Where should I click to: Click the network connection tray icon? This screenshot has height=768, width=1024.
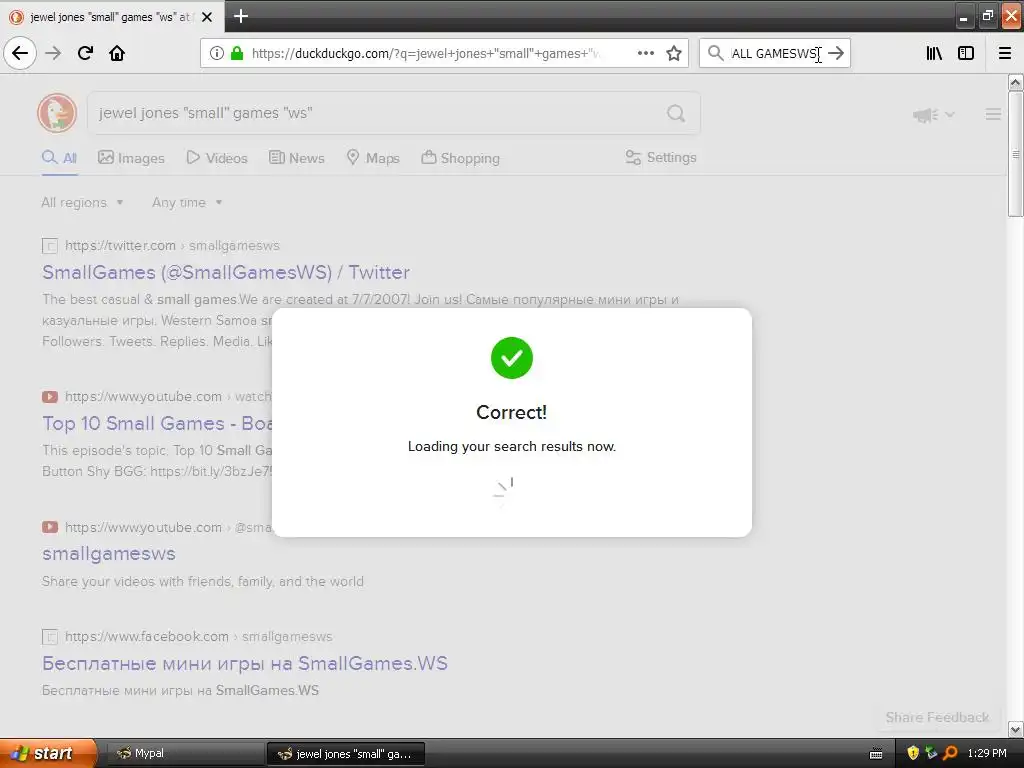931,753
